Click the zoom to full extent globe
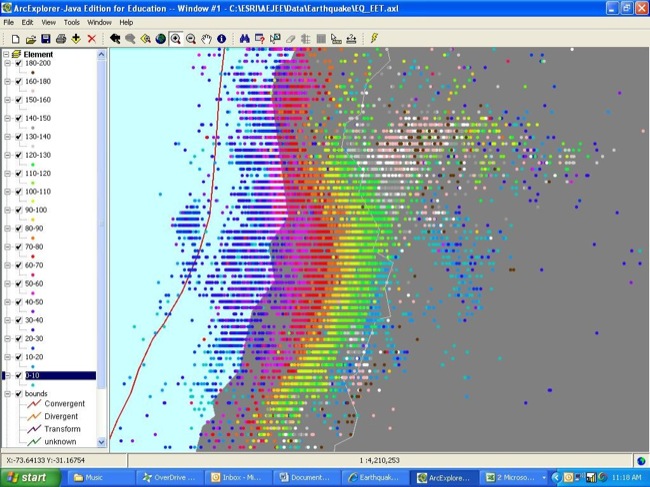Screen dimensions: 650x487 click(x=160, y=38)
